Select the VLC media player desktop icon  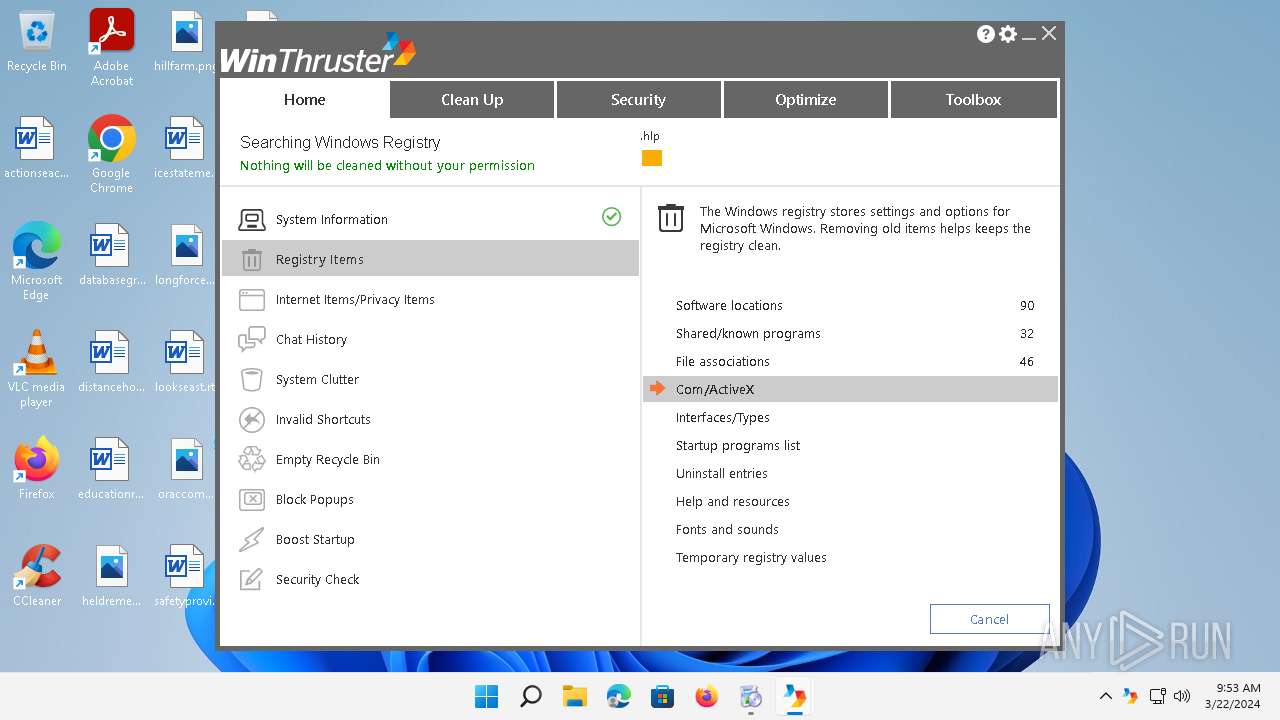37,369
